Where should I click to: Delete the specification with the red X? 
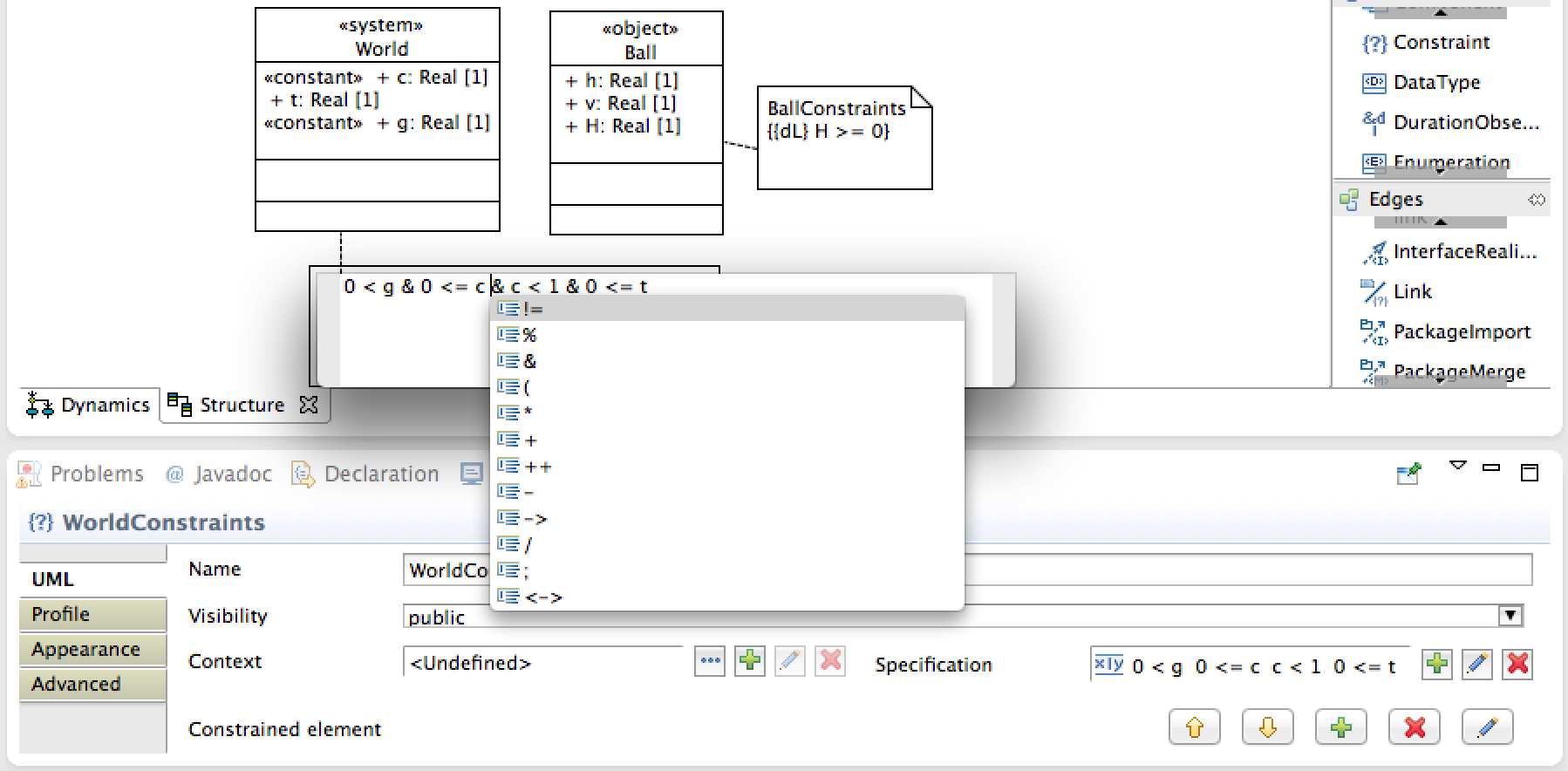click(x=1517, y=665)
